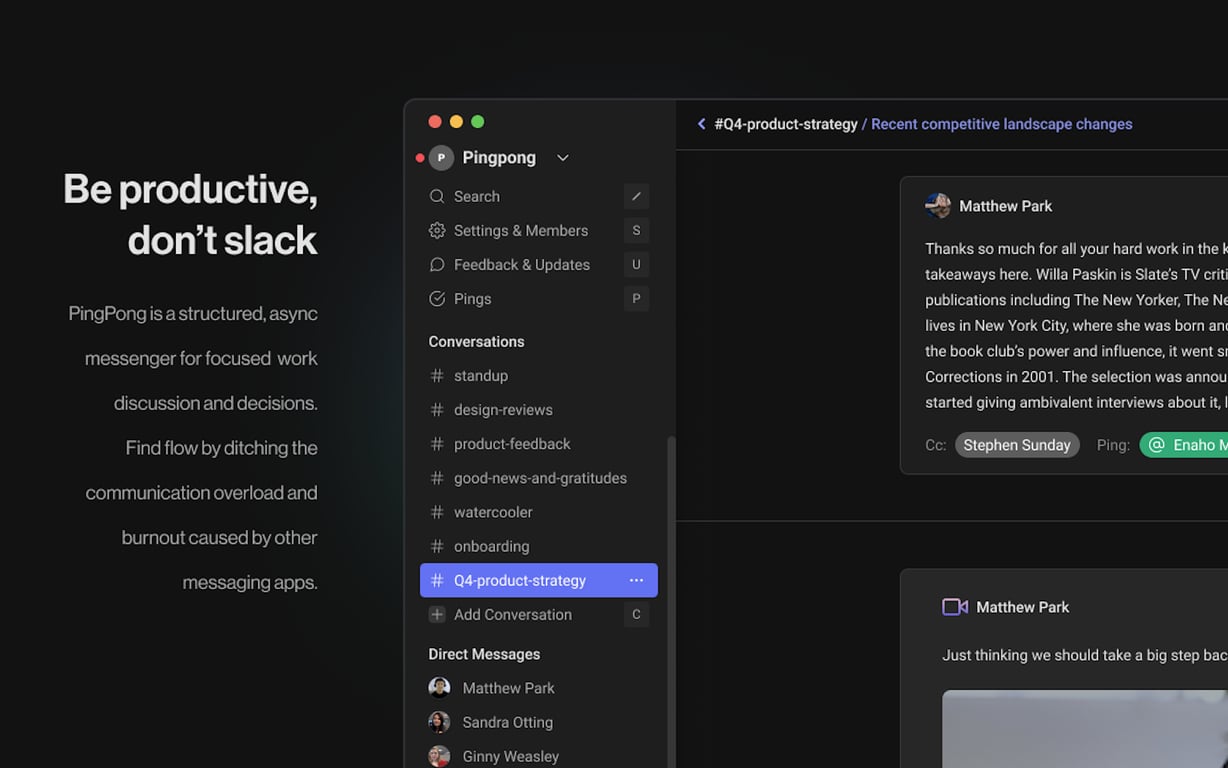Click the Pingpong workspace name
The height and width of the screenshot is (768, 1228).
point(499,158)
